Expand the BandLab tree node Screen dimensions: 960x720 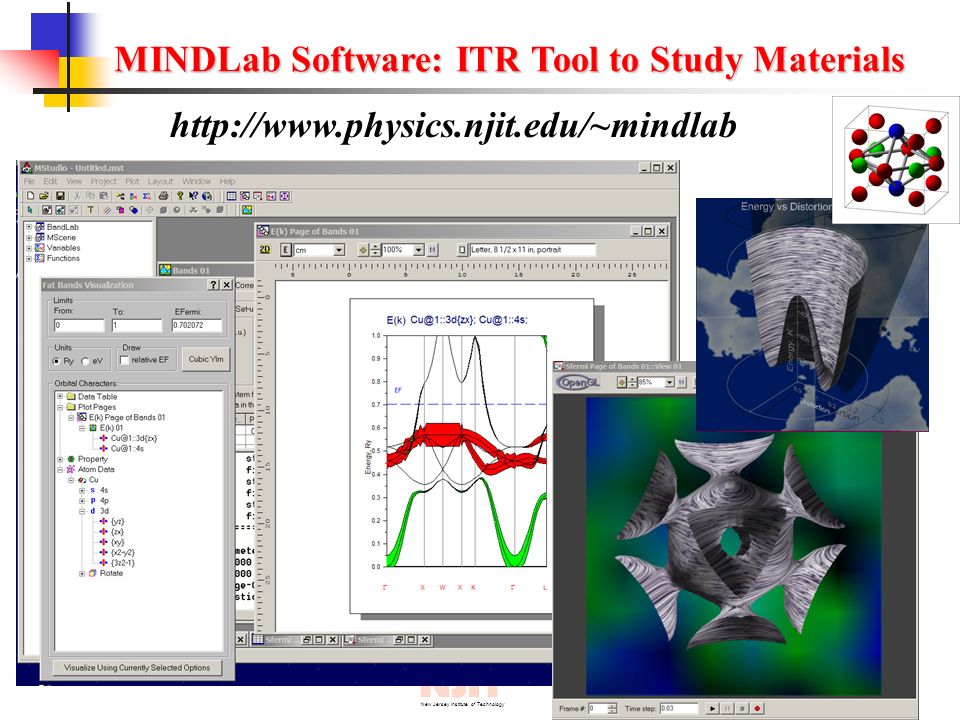pos(28,227)
